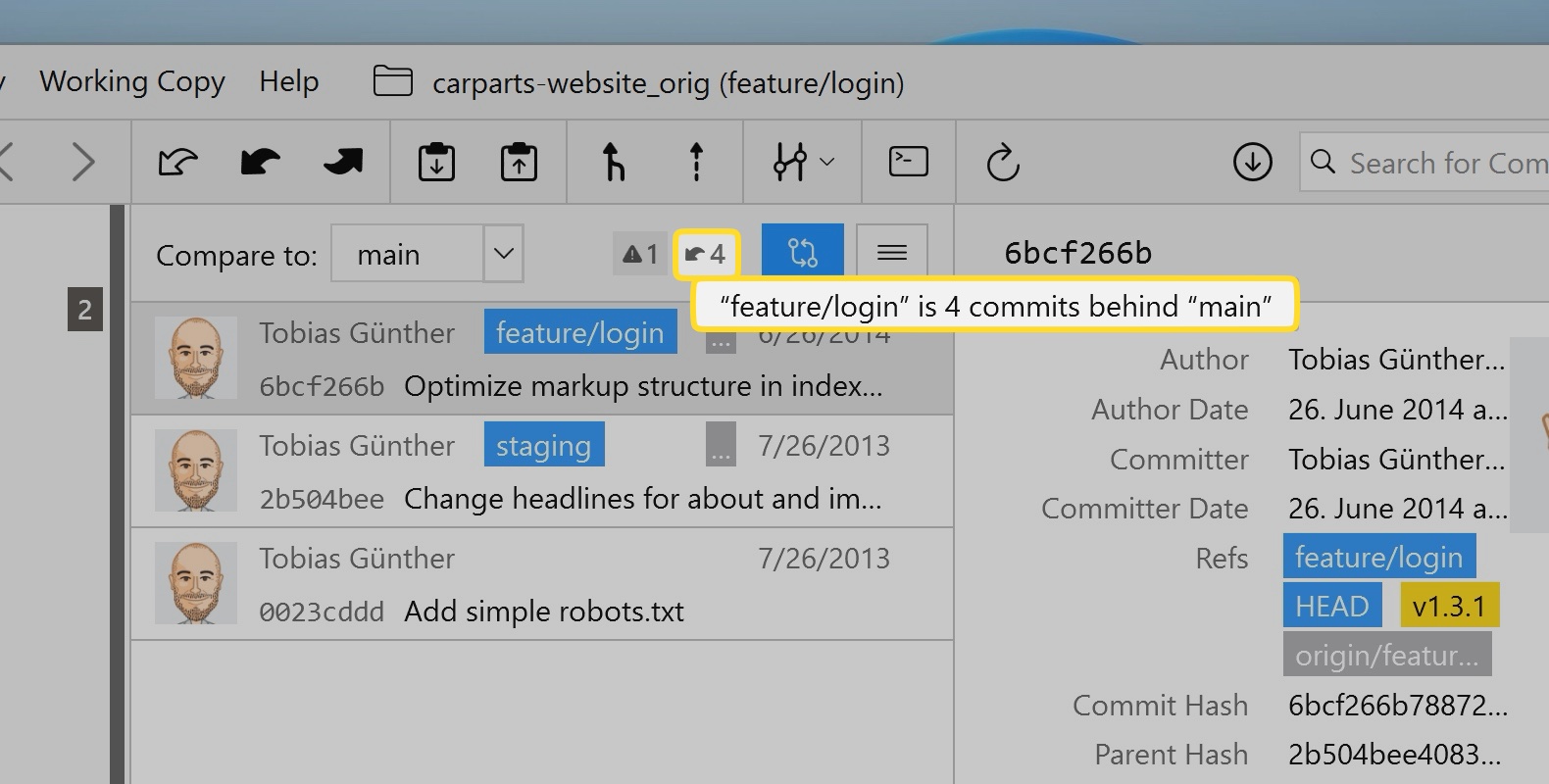Toggle the list view button with three lines
This screenshot has width=1549, height=784.
tap(891, 253)
